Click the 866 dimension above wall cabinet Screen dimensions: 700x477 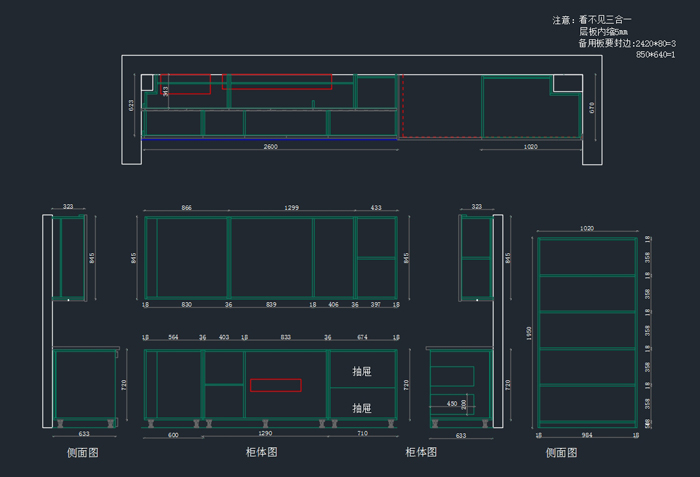187,208
